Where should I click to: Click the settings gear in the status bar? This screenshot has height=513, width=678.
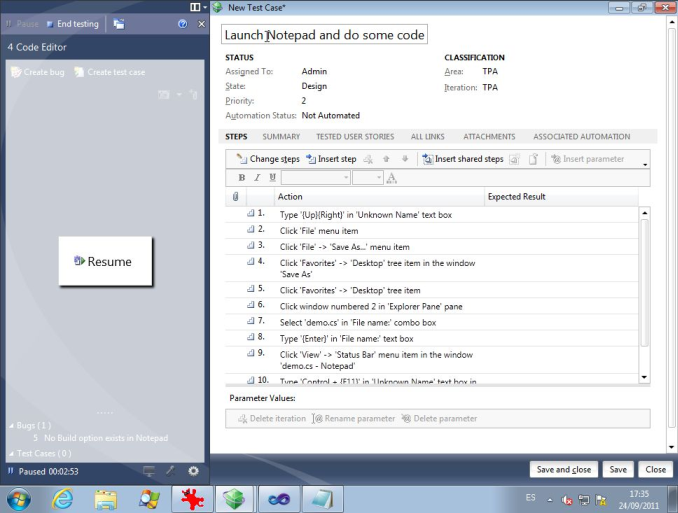click(193, 471)
